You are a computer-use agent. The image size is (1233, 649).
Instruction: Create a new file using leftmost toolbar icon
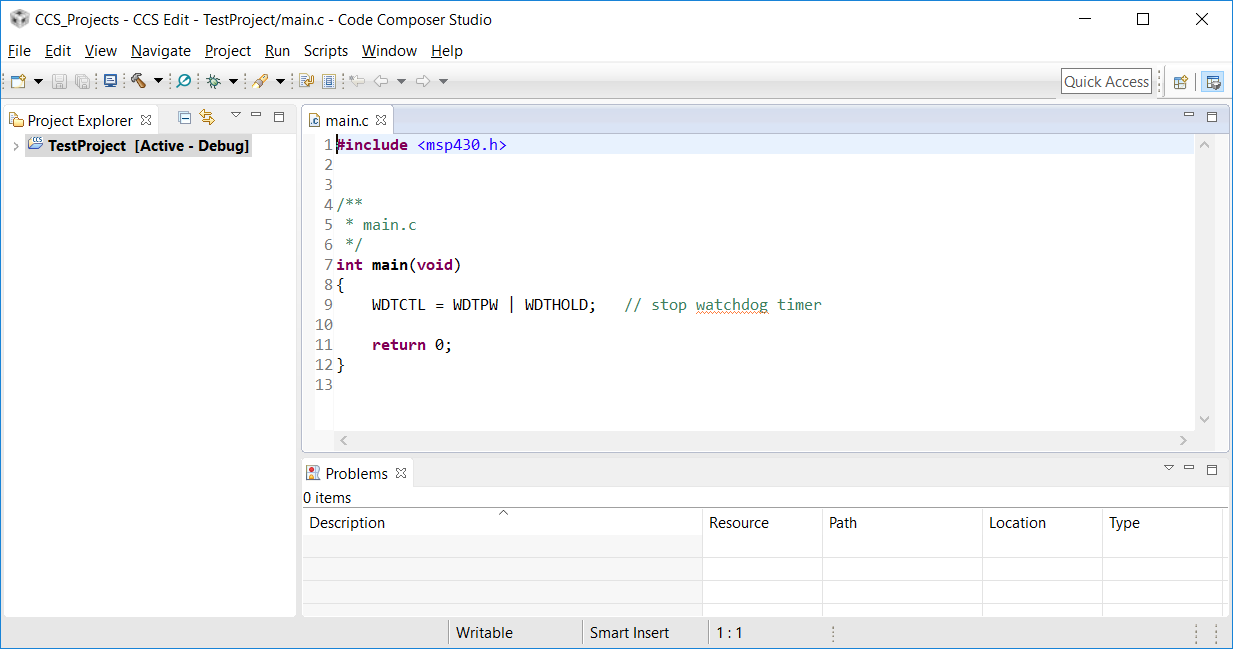point(16,81)
